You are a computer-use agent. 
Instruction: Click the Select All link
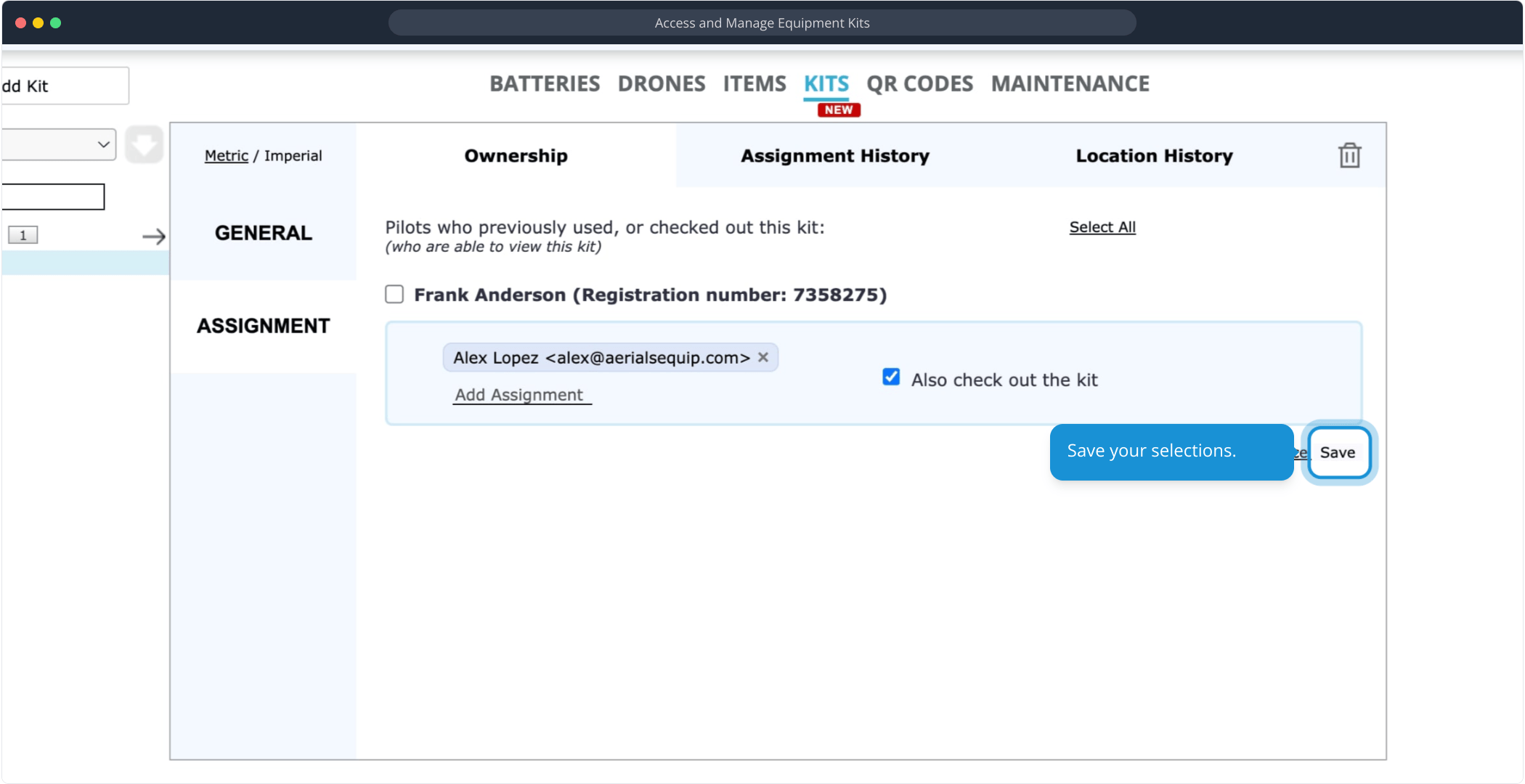(x=1102, y=227)
